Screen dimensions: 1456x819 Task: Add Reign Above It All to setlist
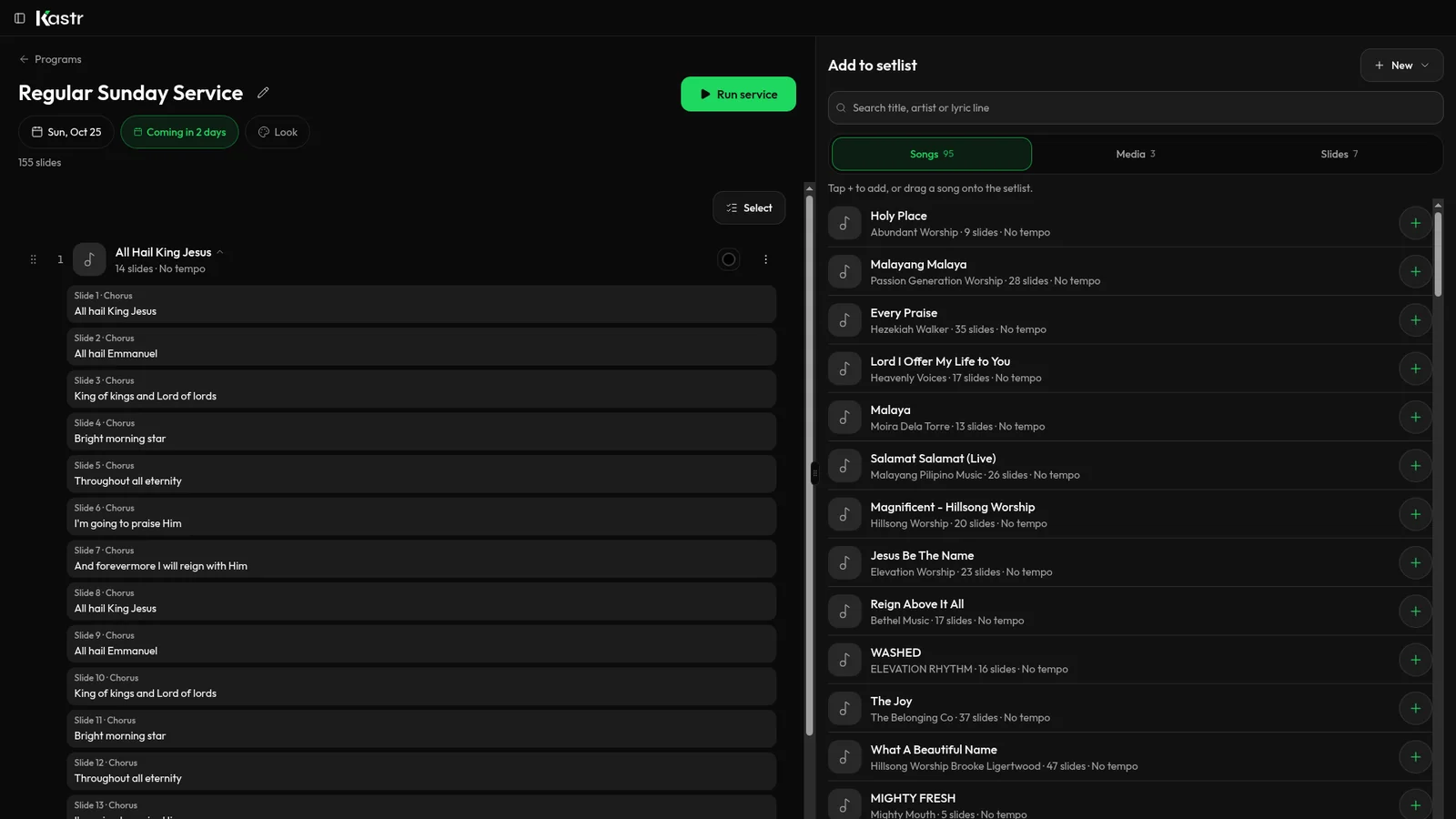coord(1415,612)
